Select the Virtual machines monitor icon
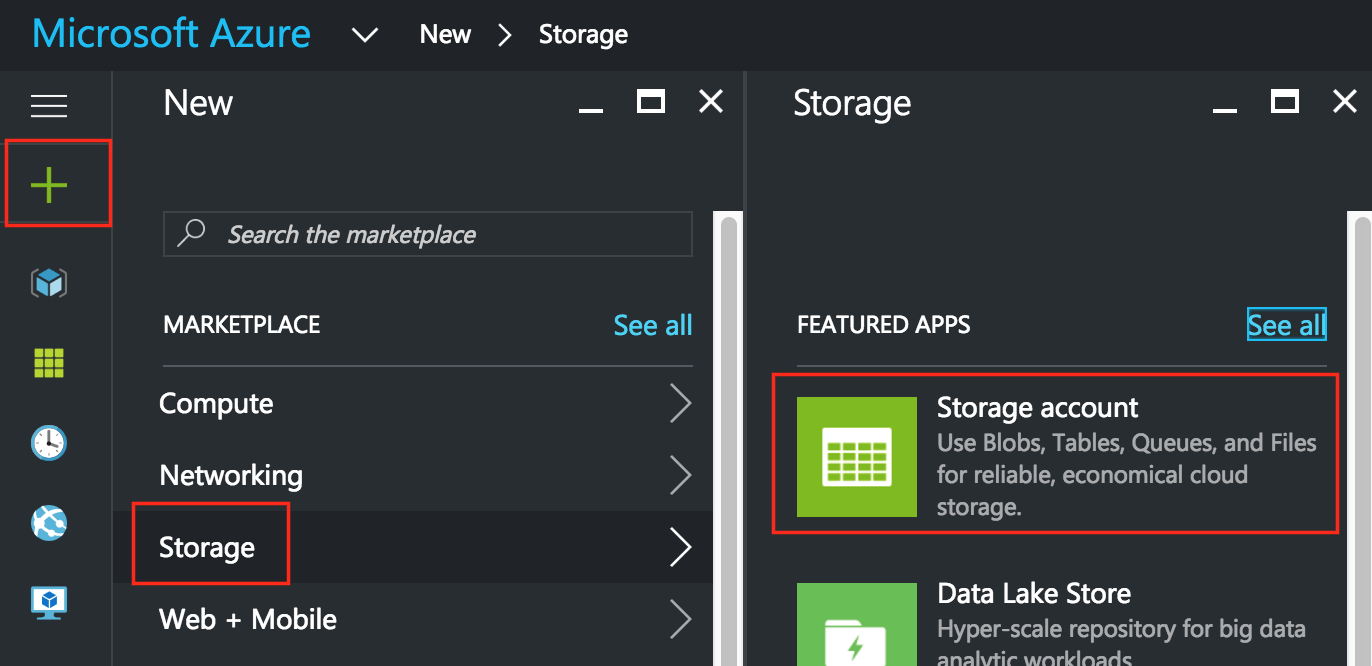The image size is (1372, 666). coord(48,601)
